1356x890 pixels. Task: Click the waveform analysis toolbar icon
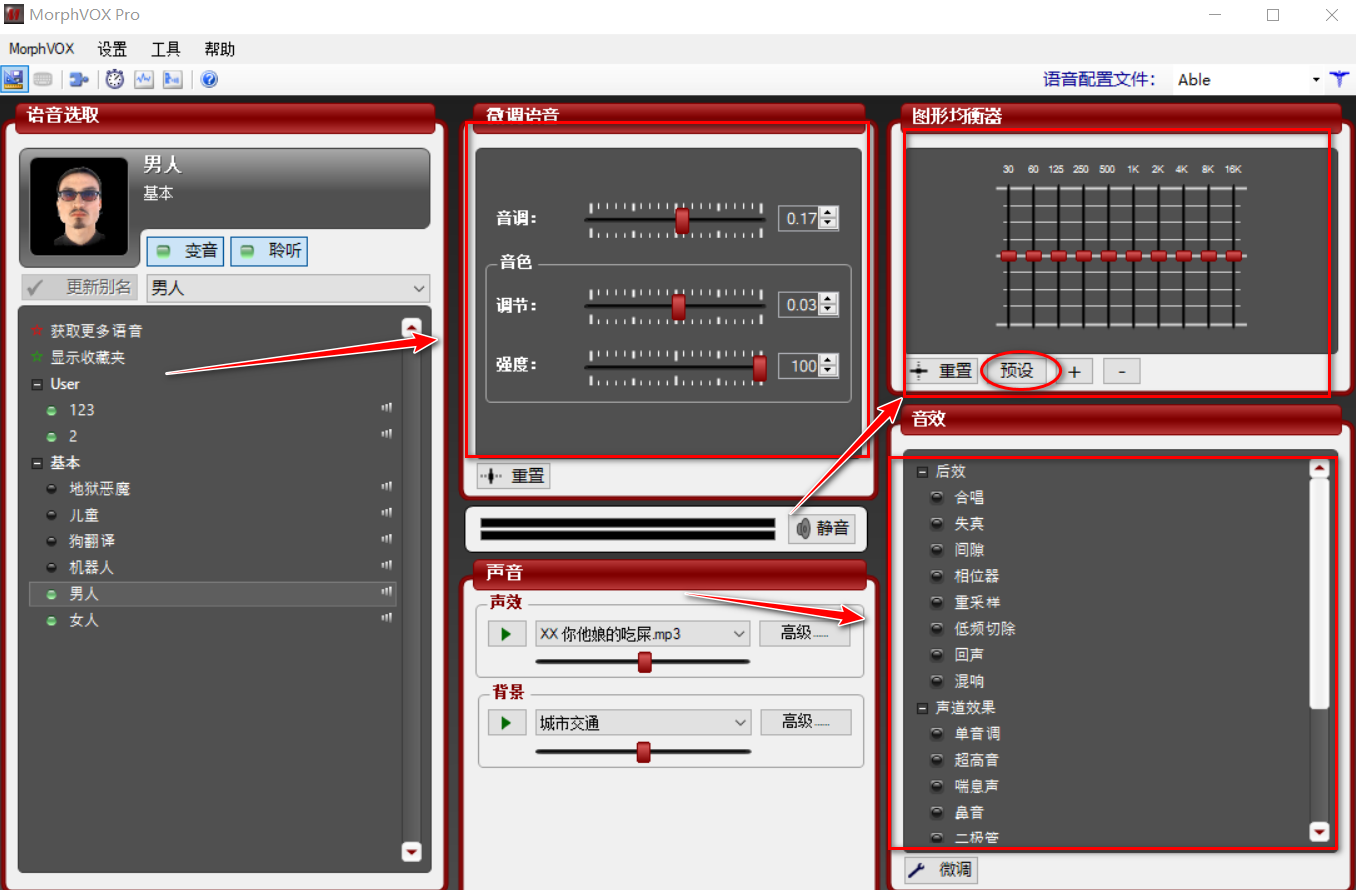tap(144, 80)
